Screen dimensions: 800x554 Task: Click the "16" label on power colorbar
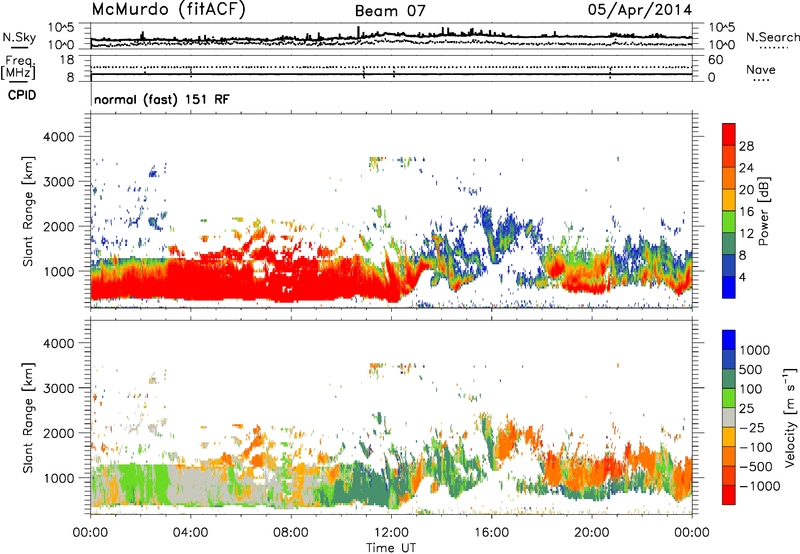746,212
